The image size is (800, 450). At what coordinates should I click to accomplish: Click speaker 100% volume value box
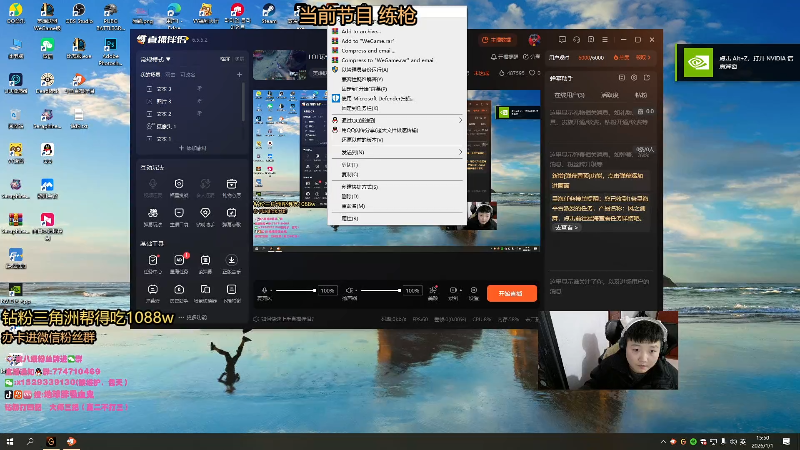point(412,291)
